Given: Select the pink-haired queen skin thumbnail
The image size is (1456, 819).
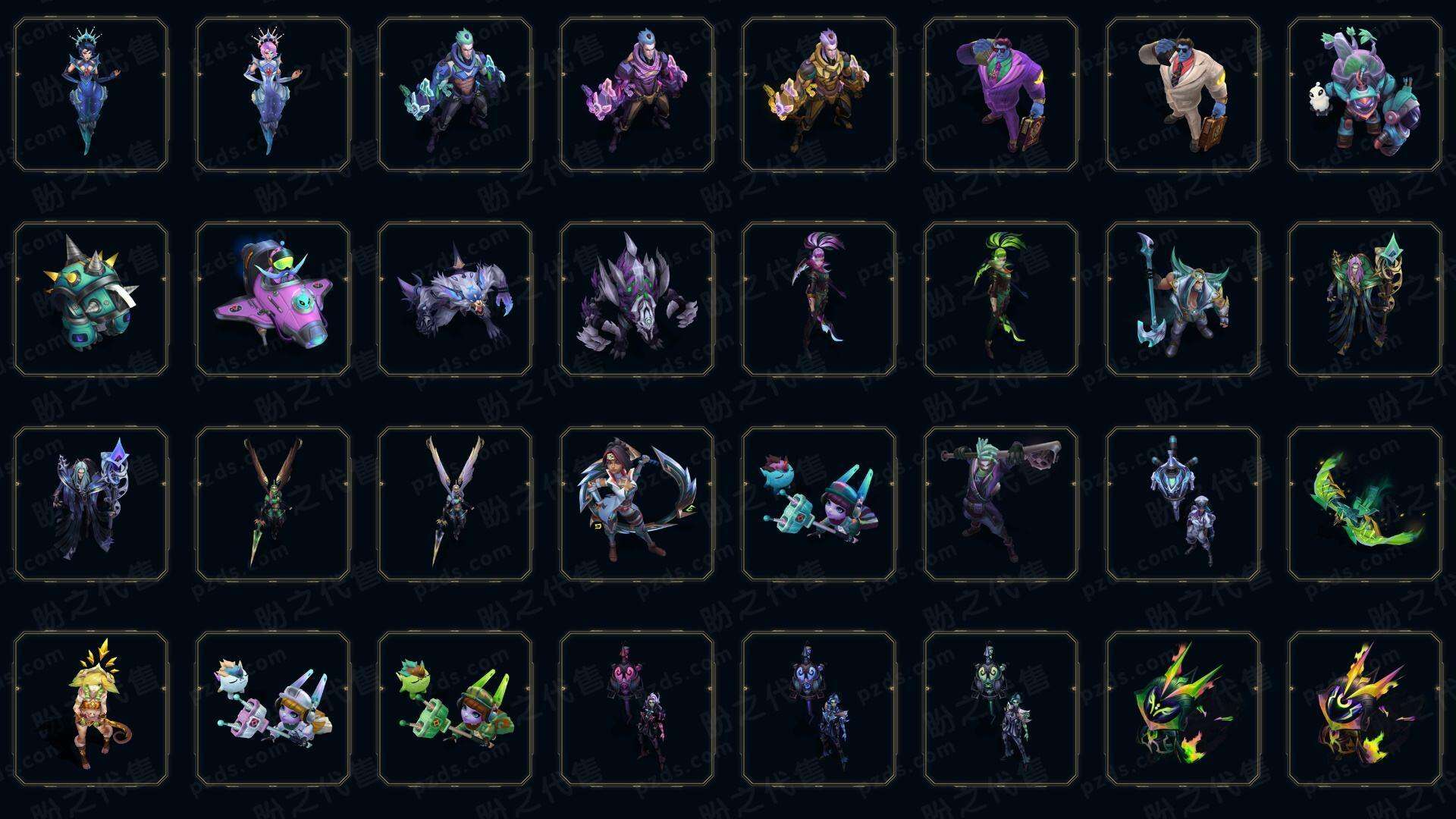Looking at the screenshot, I should 273,95.
